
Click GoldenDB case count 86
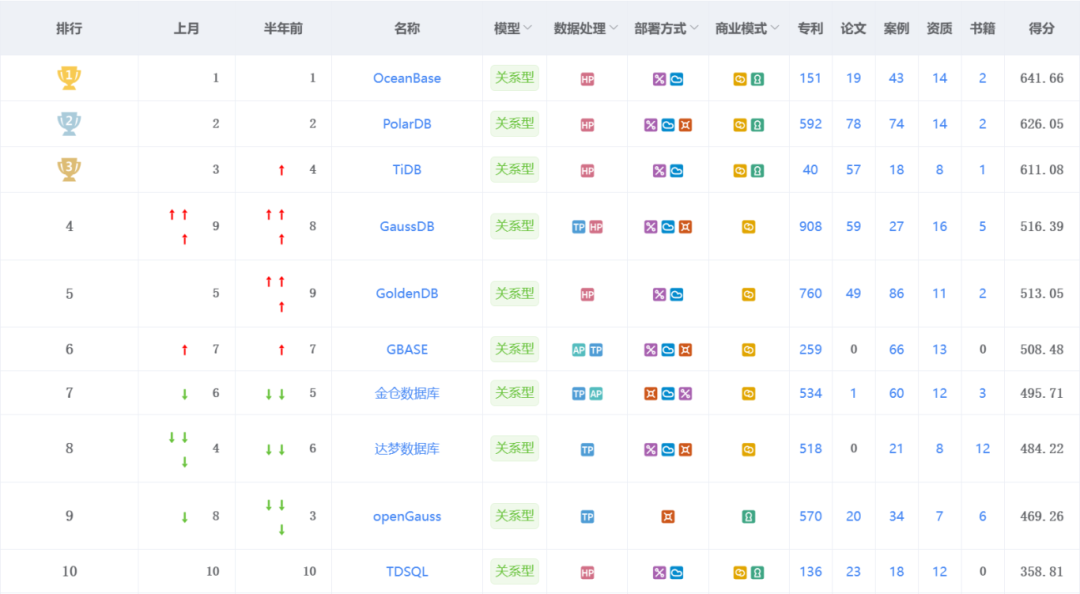pyautogui.click(x=896, y=294)
